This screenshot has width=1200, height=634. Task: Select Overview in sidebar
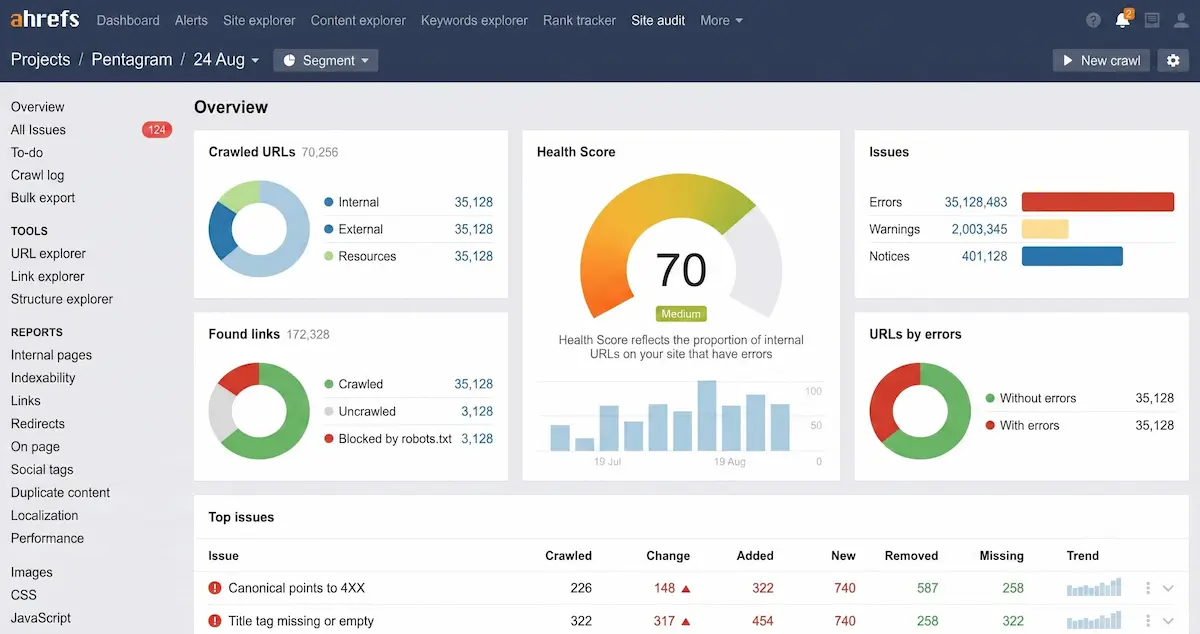tap(38, 107)
